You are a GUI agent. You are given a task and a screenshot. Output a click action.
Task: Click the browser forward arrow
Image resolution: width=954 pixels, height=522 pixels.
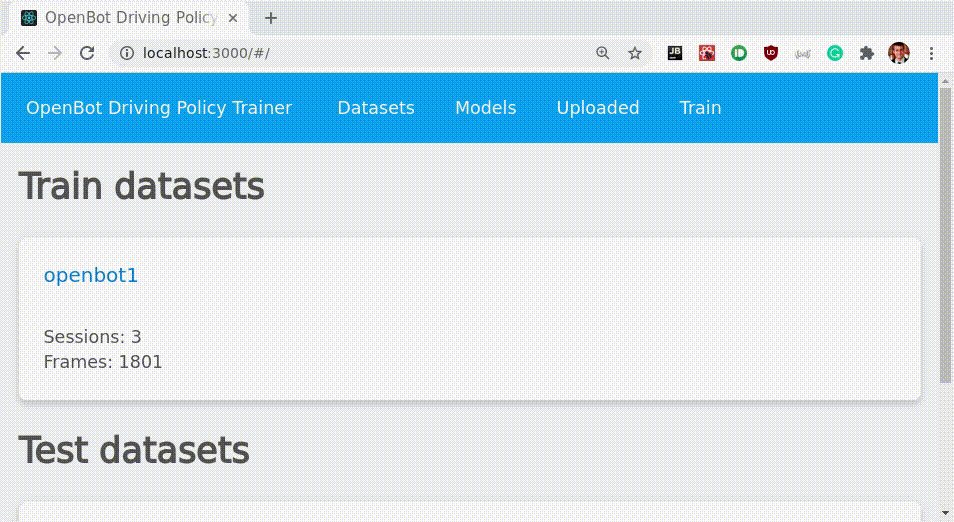(x=55, y=54)
